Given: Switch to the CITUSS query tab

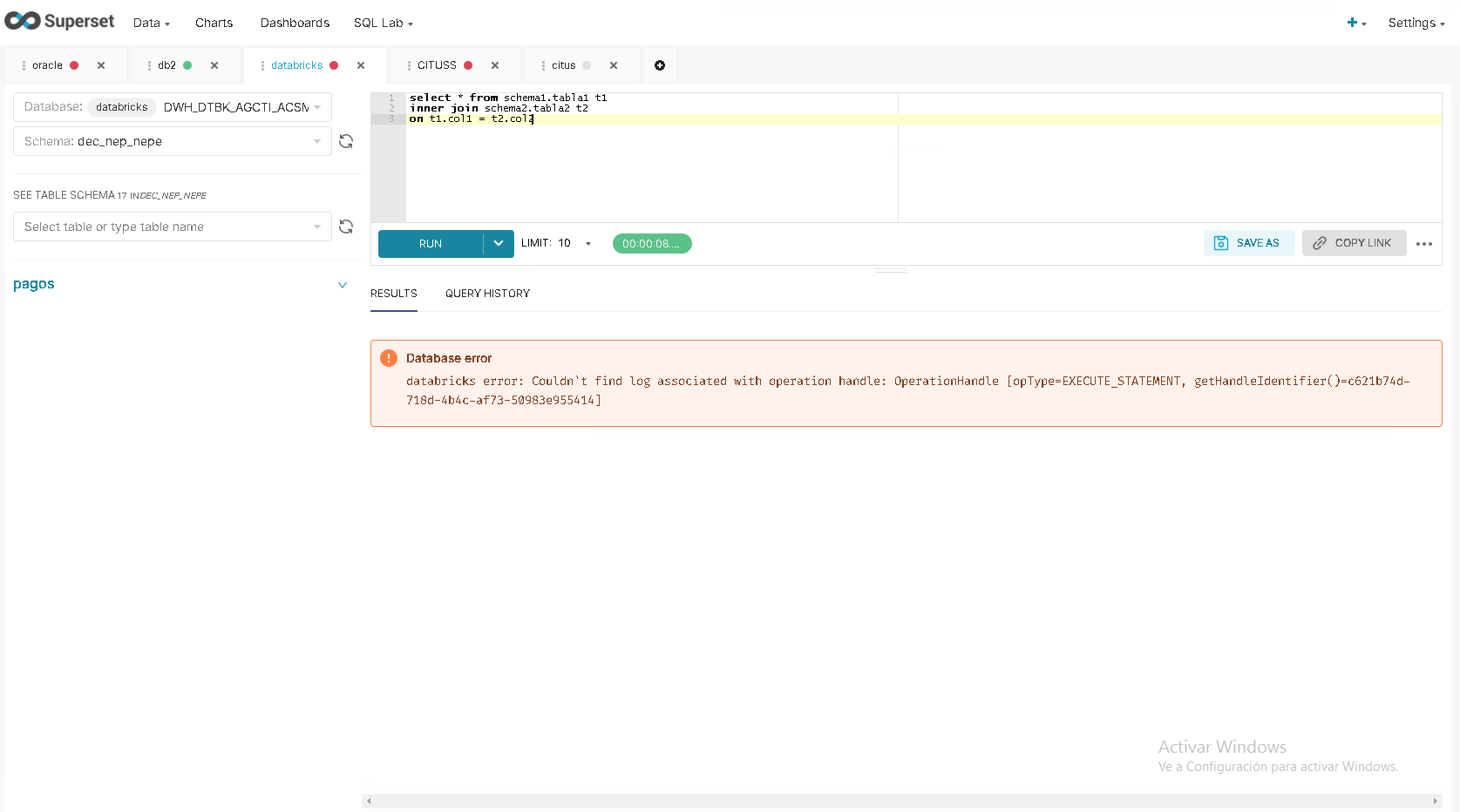Looking at the screenshot, I should pos(437,65).
